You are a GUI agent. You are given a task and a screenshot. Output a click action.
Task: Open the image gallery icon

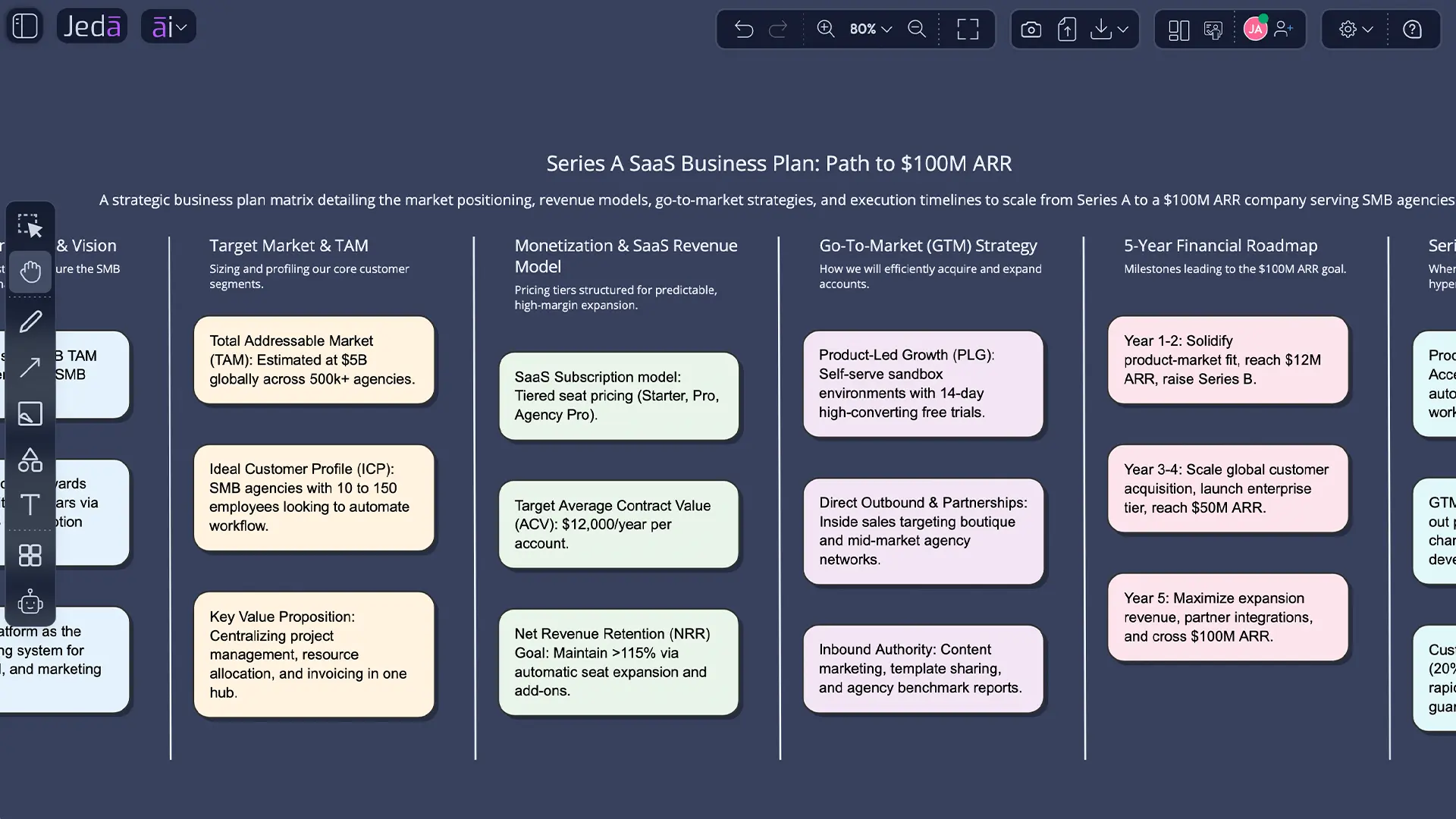pos(1213,30)
